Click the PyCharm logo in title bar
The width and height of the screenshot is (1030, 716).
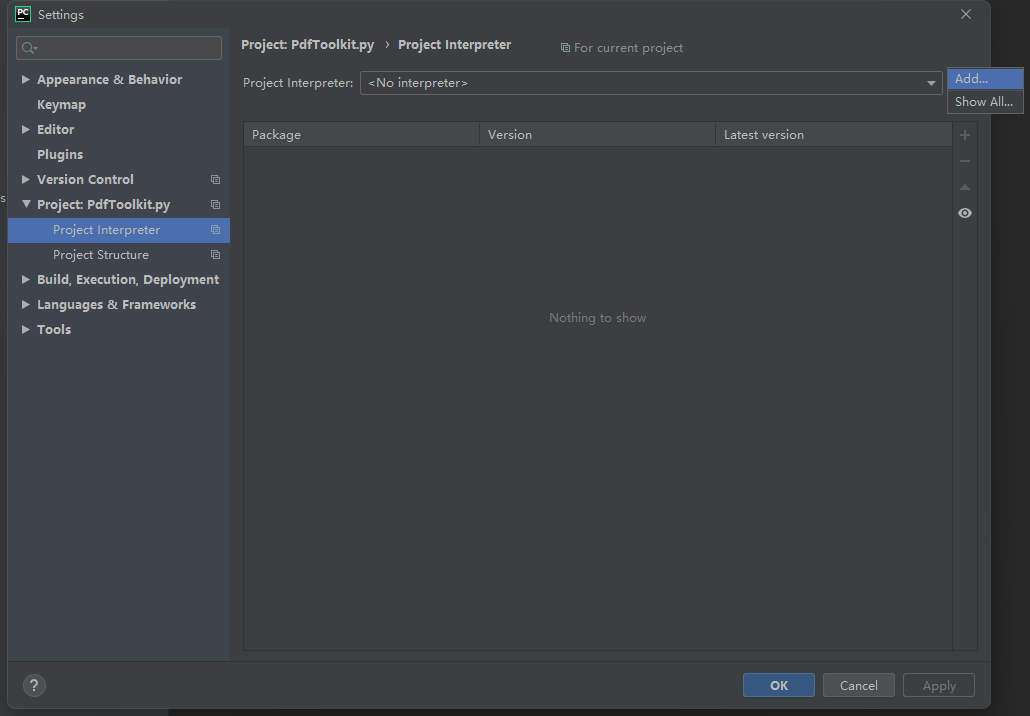23,14
